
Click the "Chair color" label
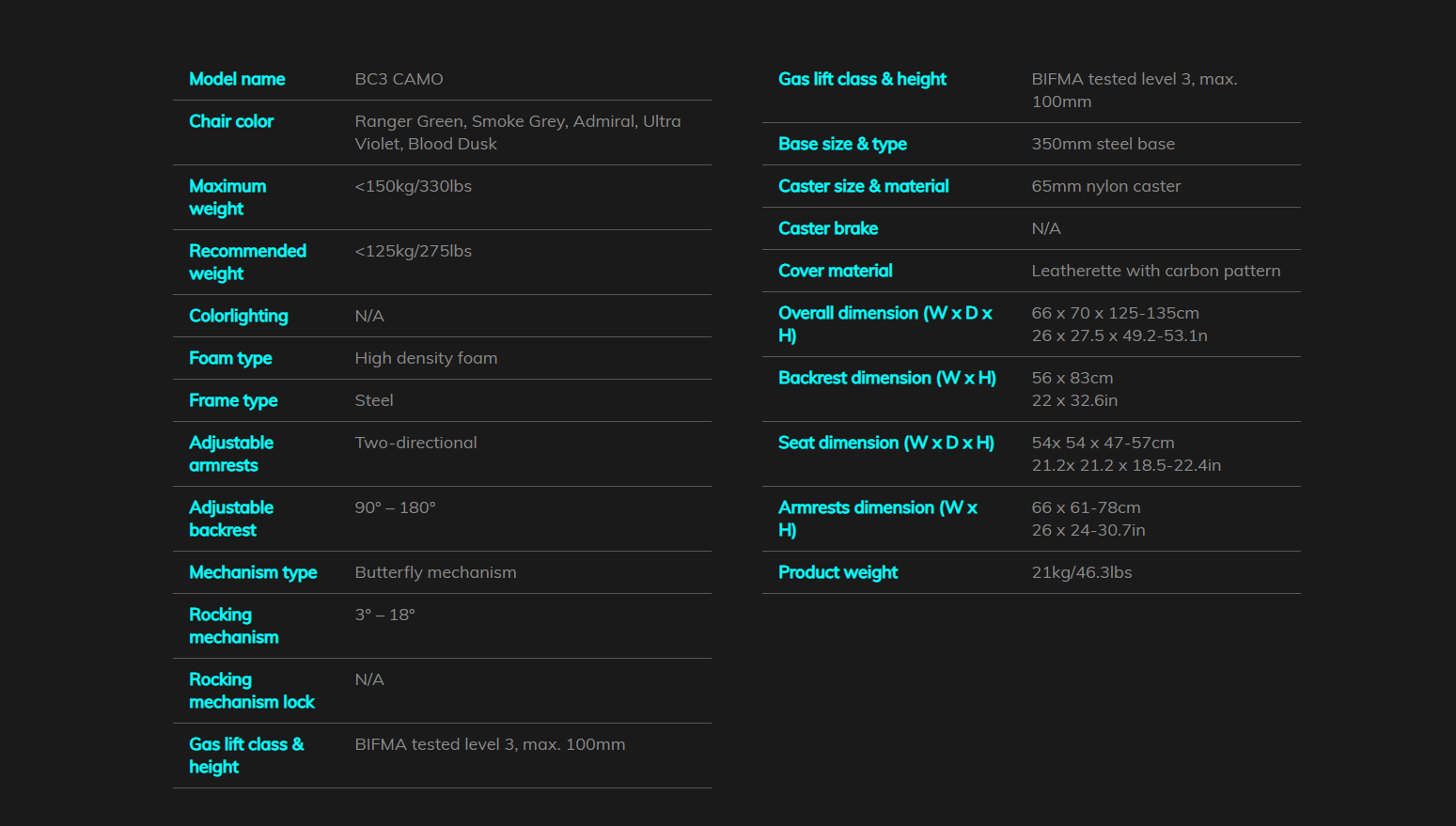(231, 121)
